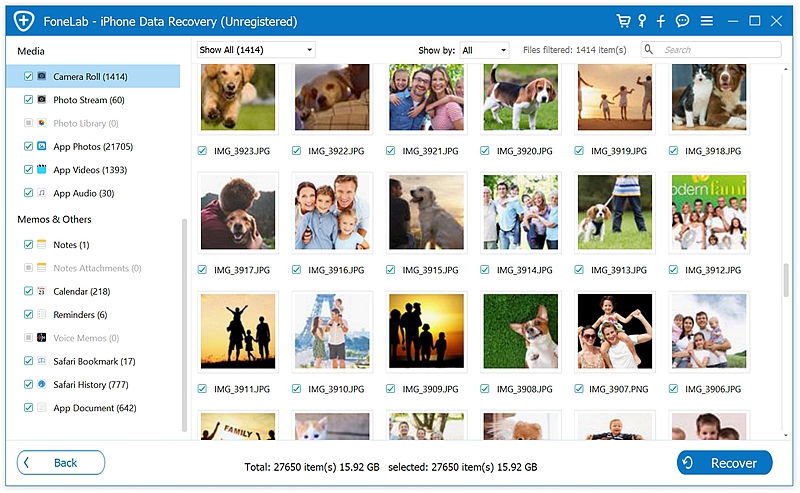This screenshot has width=800, height=493.
Task: Click the IMG_3919.JPG file name
Action: (618, 151)
